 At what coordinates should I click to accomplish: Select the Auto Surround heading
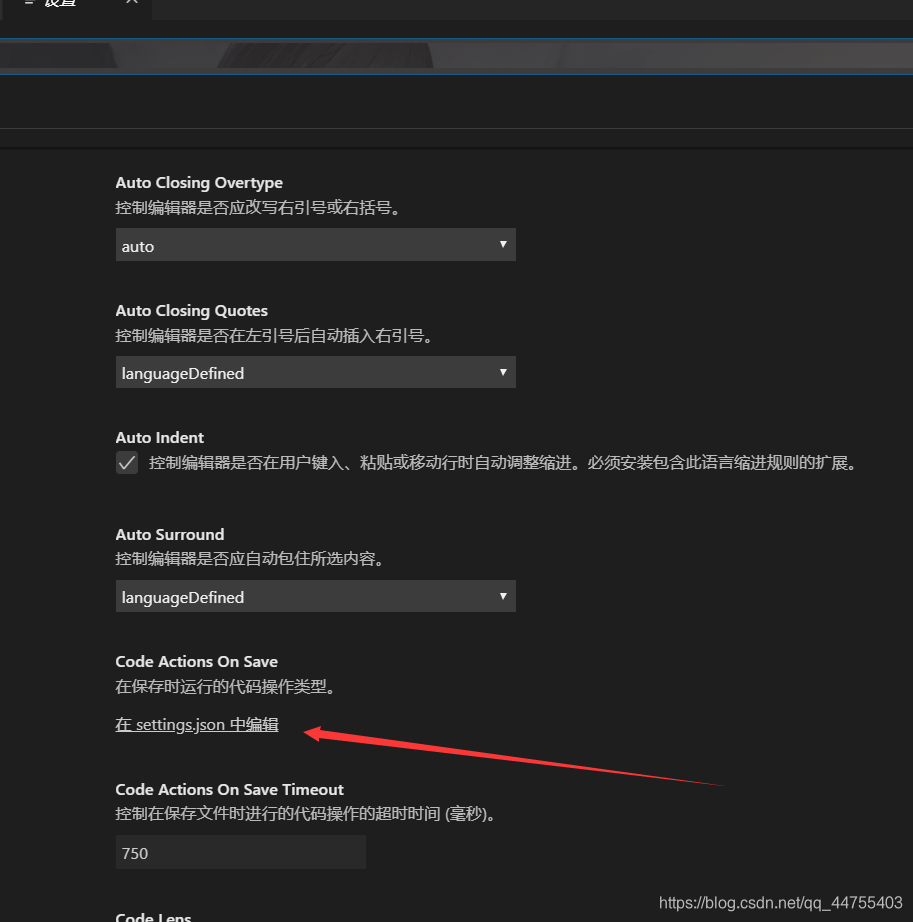click(170, 535)
